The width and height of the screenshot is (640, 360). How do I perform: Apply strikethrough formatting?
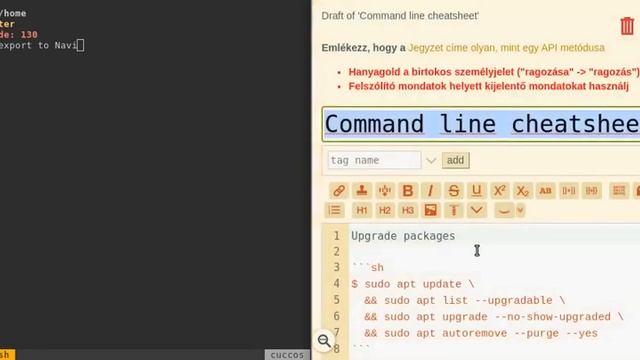[453, 191]
